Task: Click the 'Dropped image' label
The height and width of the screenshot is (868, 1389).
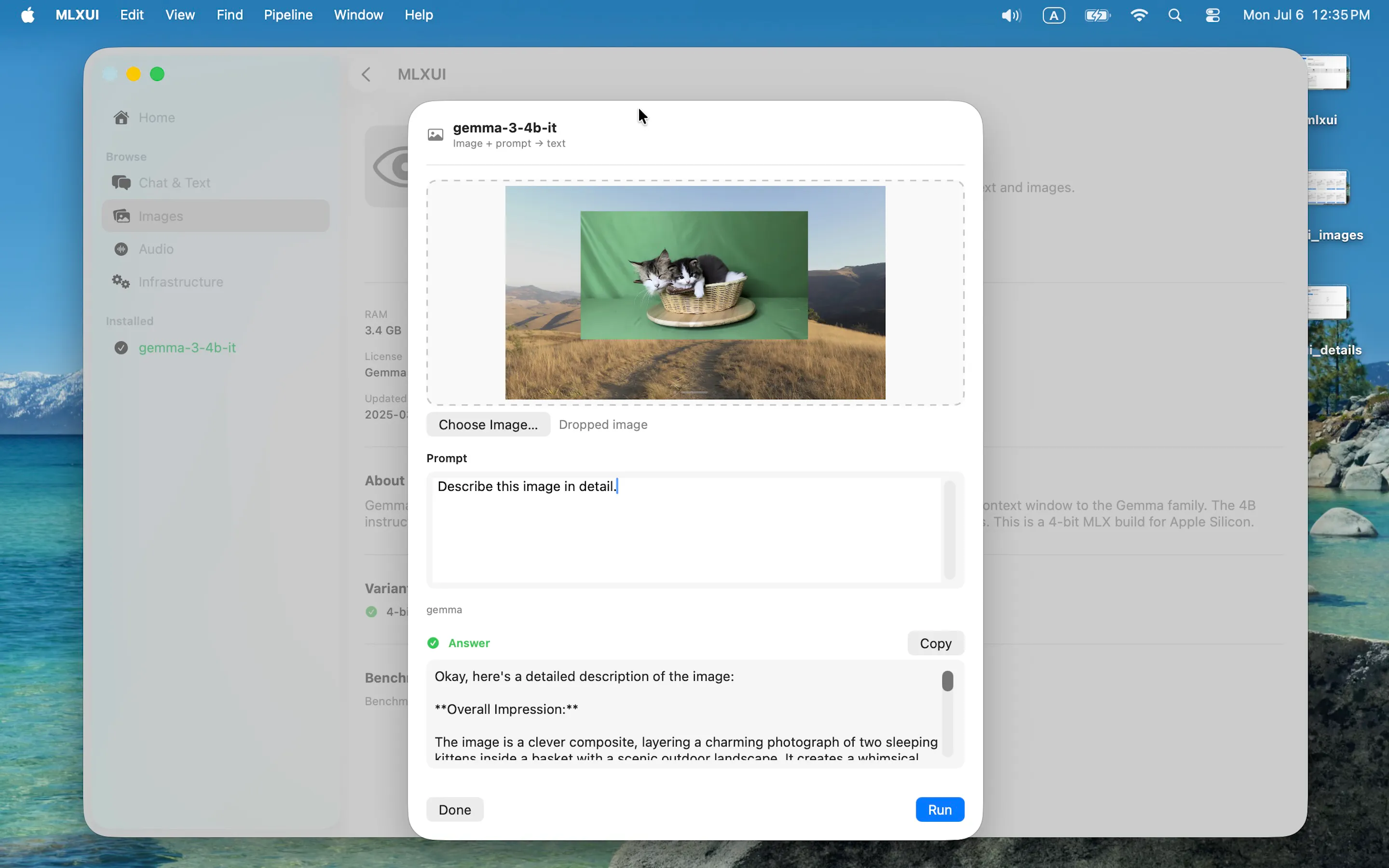Action: click(603, 425)
